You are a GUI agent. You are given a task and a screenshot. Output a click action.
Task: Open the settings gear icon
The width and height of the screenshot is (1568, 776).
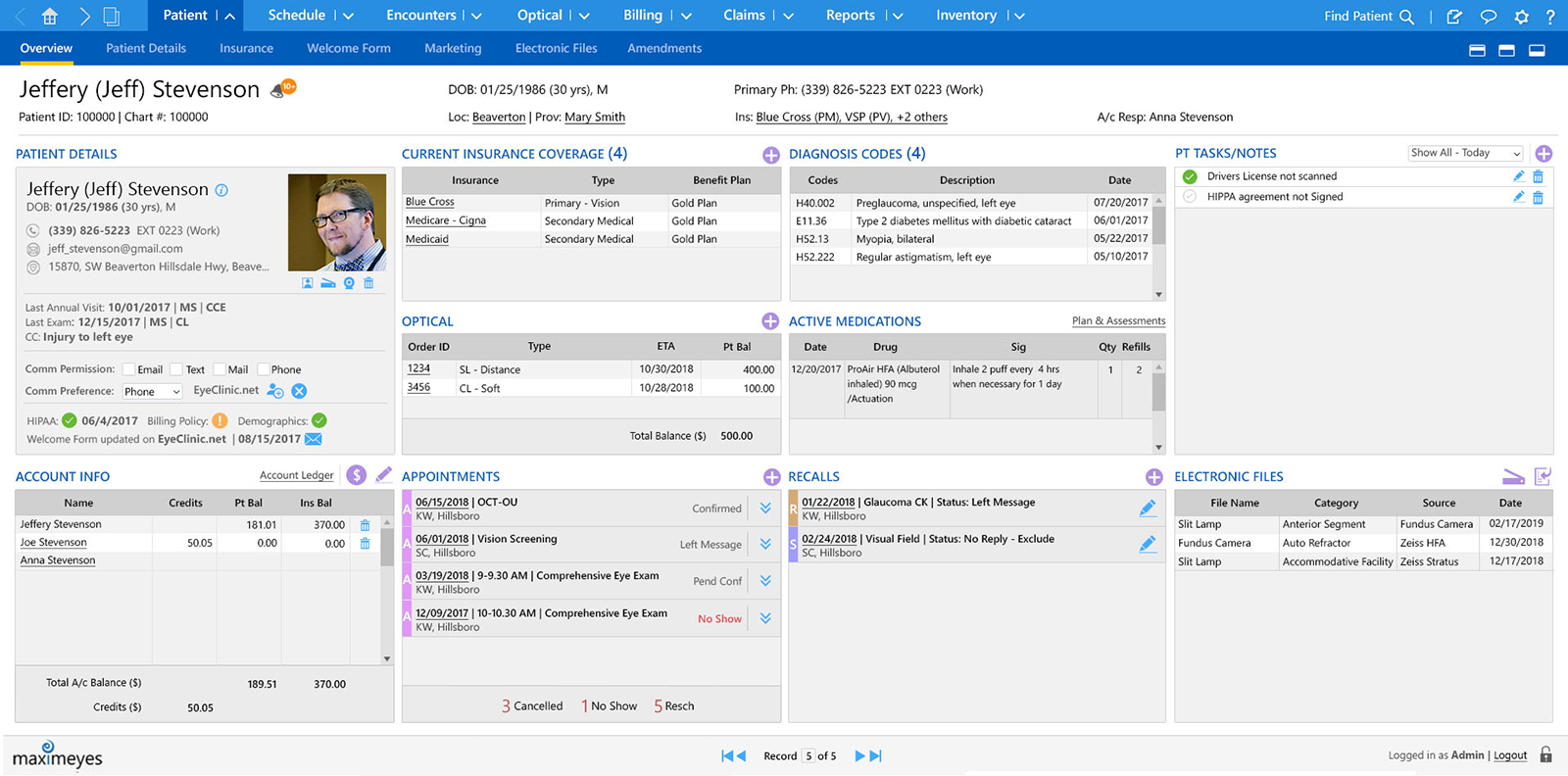click(x=1521, y=17)
